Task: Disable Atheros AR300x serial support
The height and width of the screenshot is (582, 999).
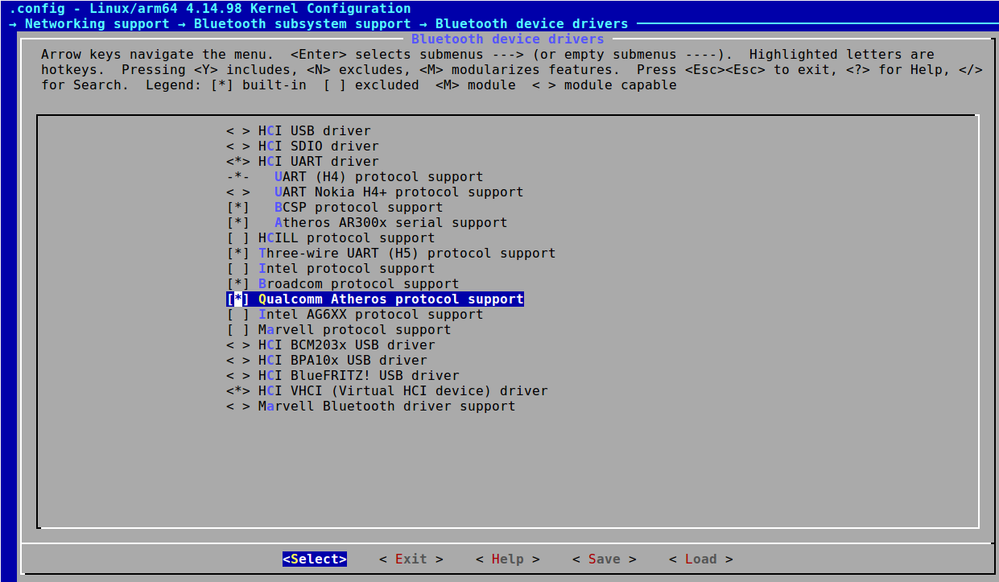Action: (x=367, y=222)
